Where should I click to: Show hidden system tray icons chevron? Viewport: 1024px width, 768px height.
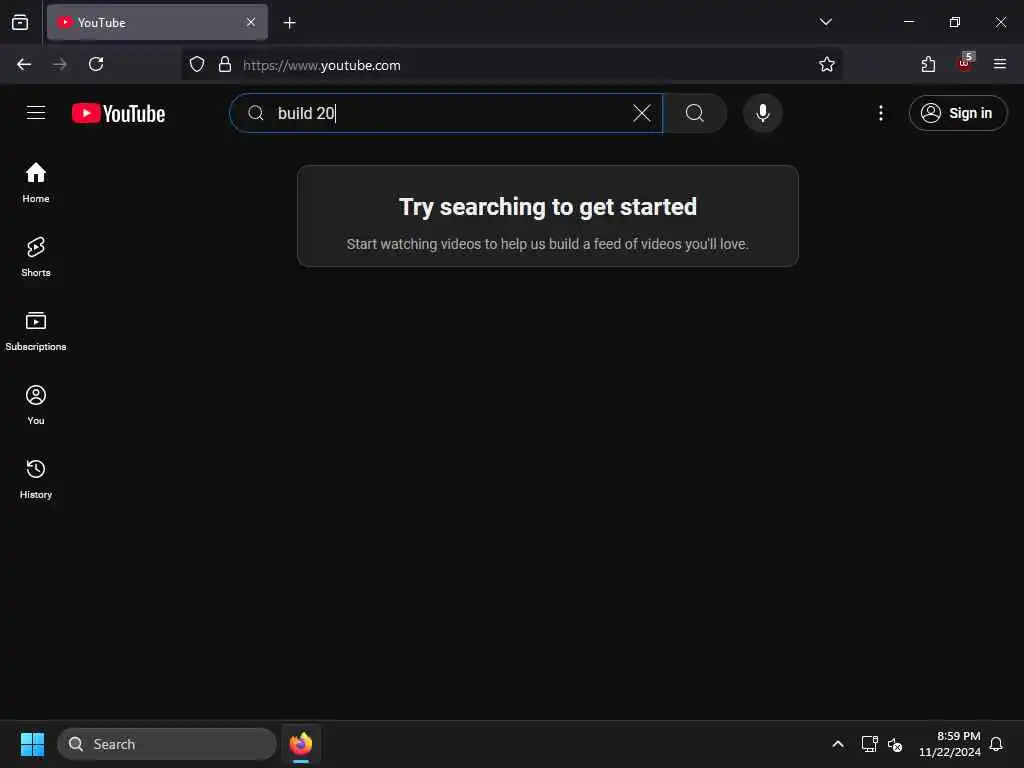point(838,744)
